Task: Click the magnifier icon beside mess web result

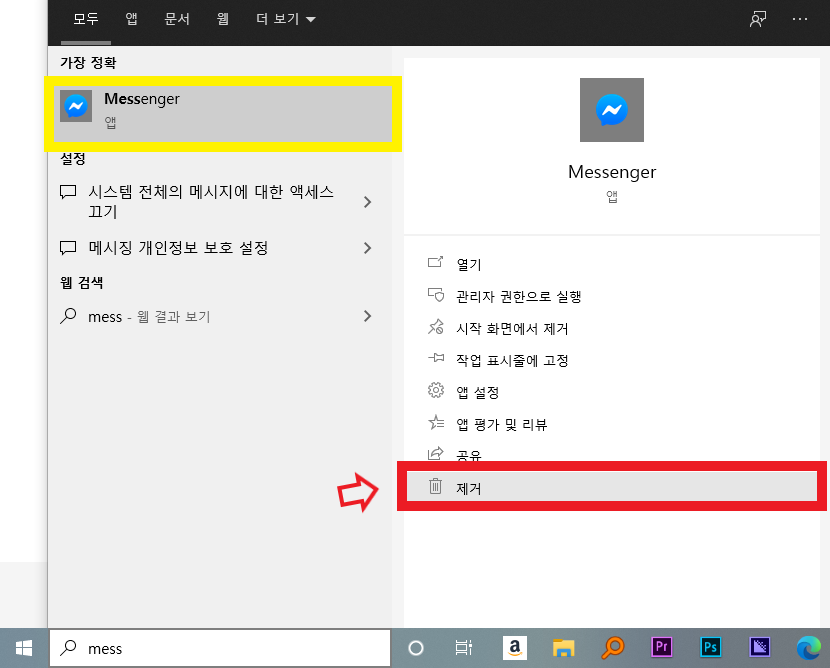Action: (x=68, y=315)
